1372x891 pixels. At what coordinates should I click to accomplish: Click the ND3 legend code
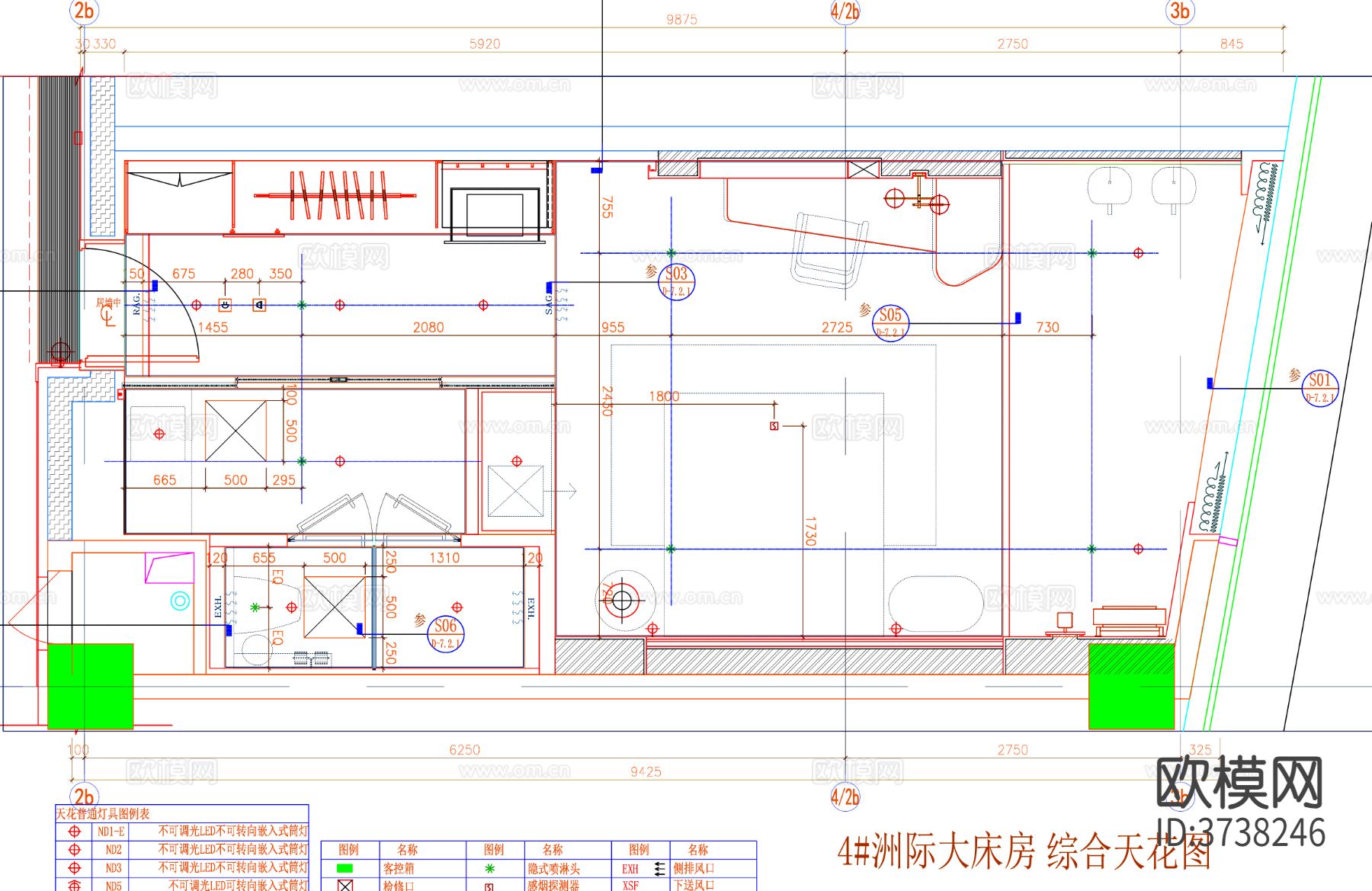point(114,868)
